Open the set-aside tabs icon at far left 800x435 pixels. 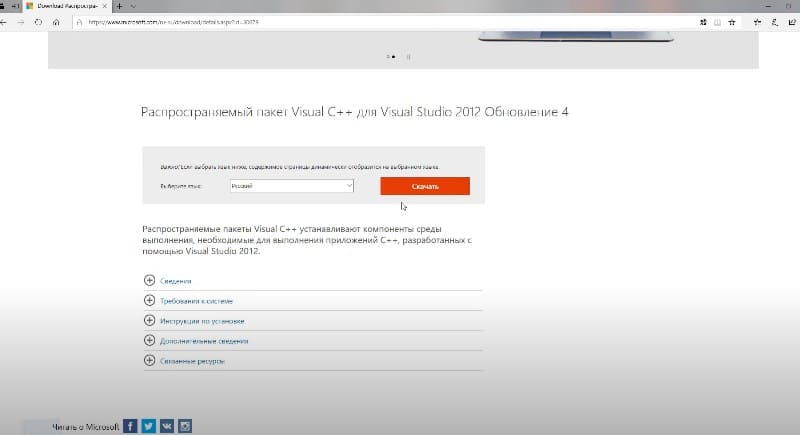(2, 6)
